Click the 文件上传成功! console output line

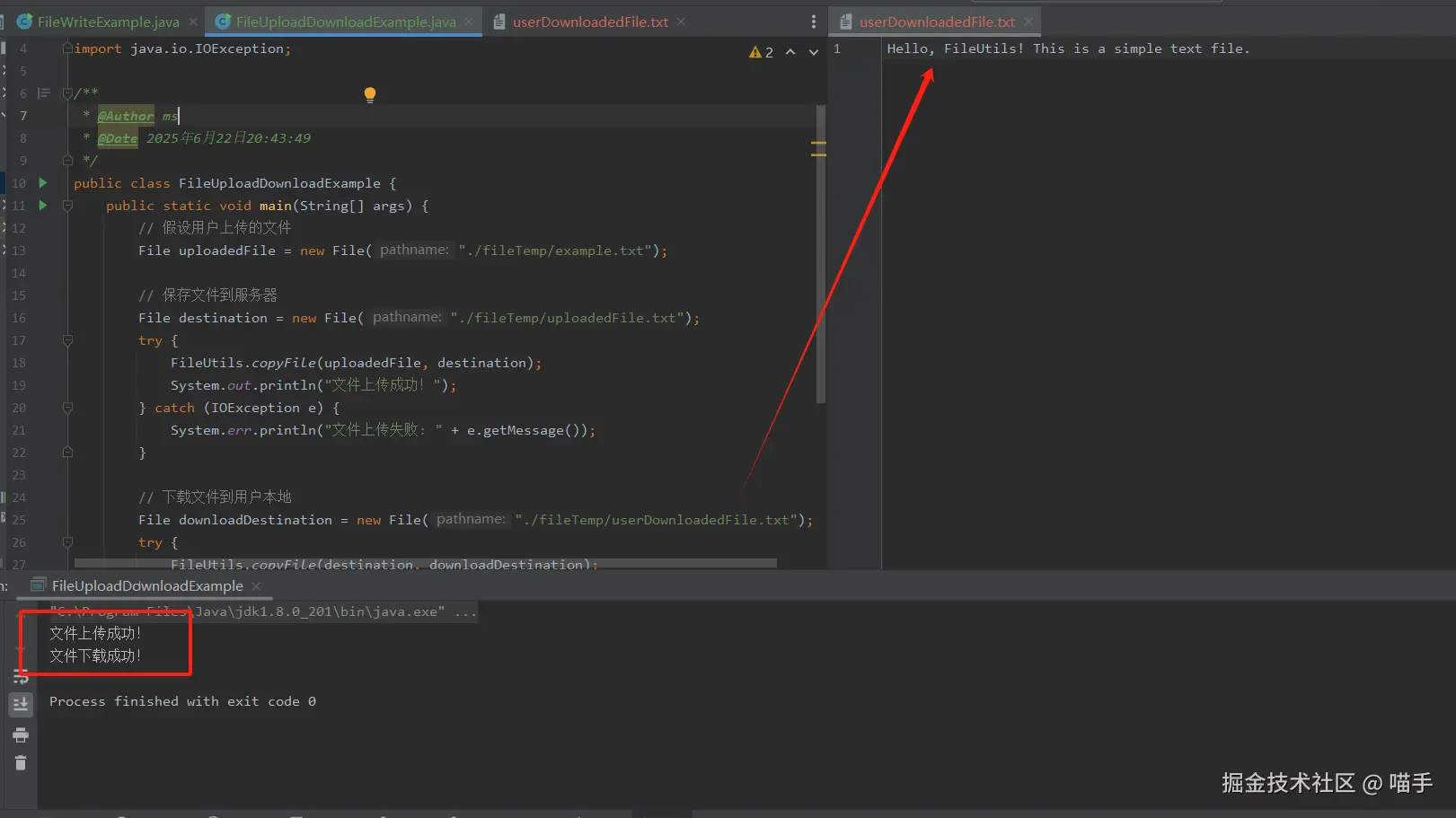[95, 634]
